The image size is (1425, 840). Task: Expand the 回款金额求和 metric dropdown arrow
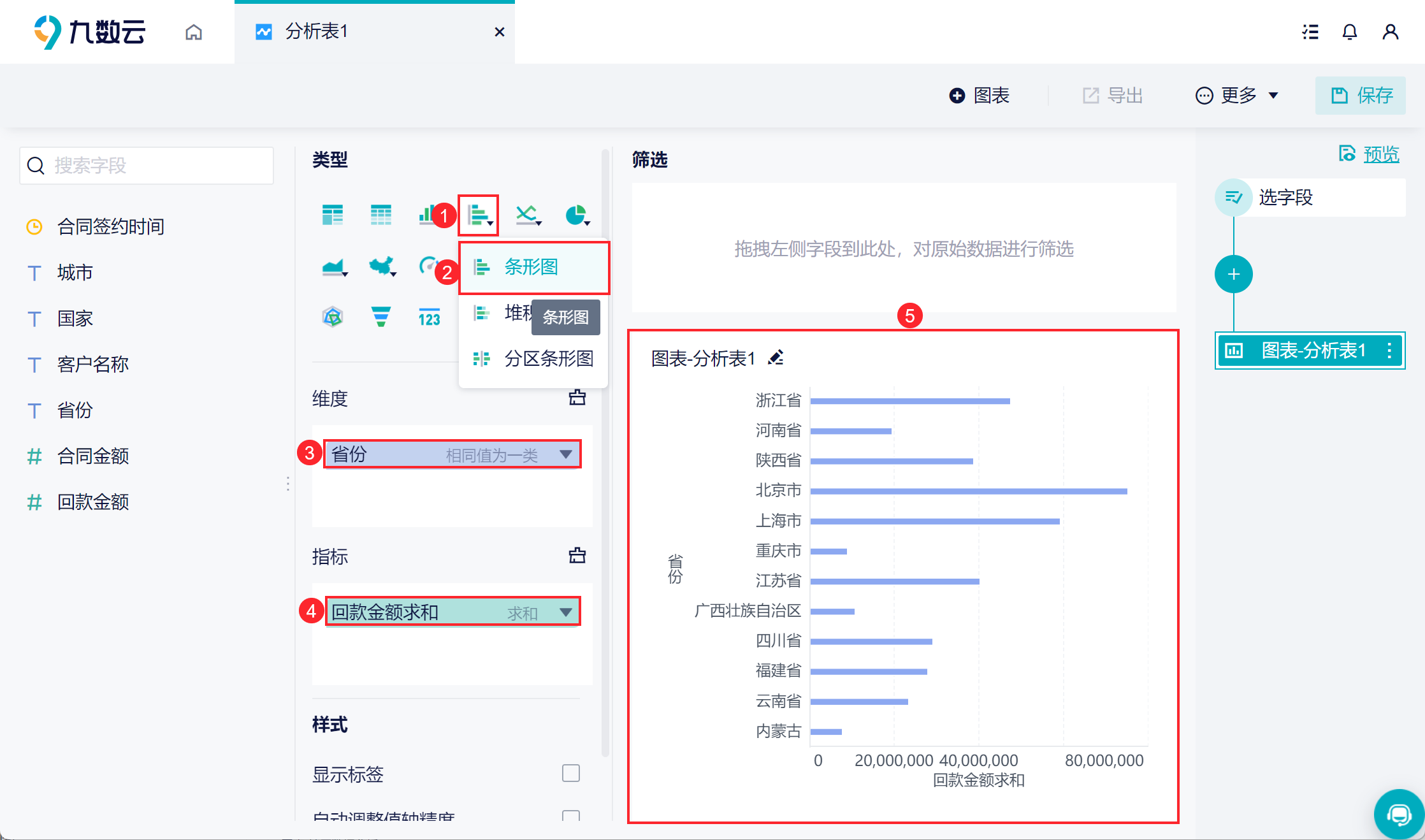pos(566,612)
